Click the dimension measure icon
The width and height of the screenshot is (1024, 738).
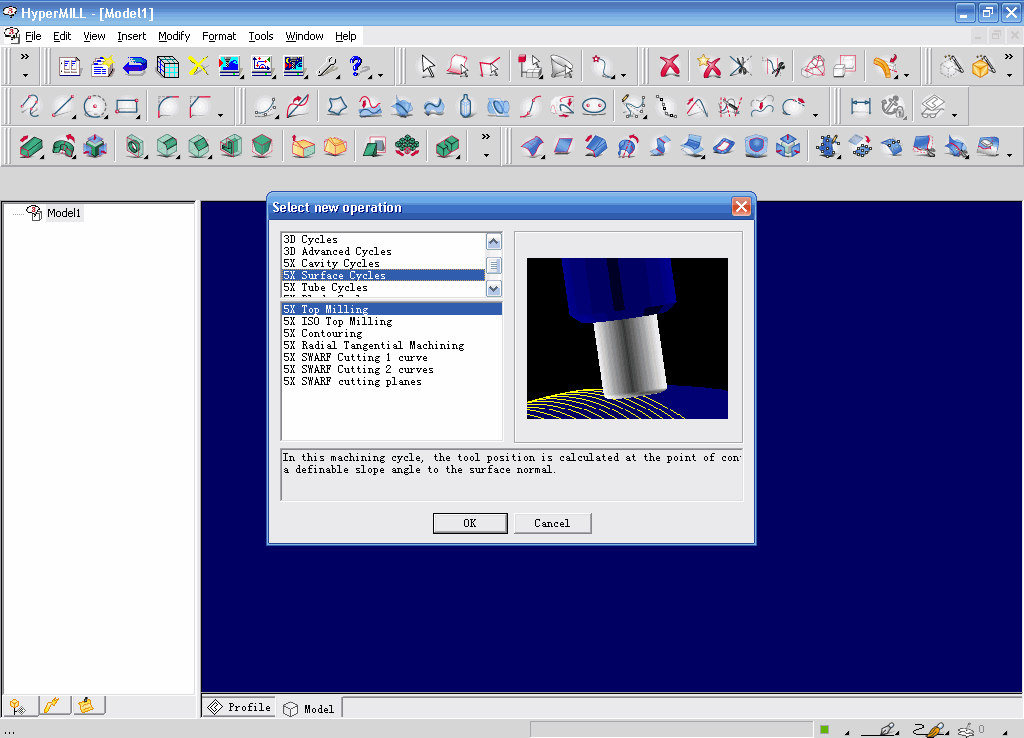[861, 106]
